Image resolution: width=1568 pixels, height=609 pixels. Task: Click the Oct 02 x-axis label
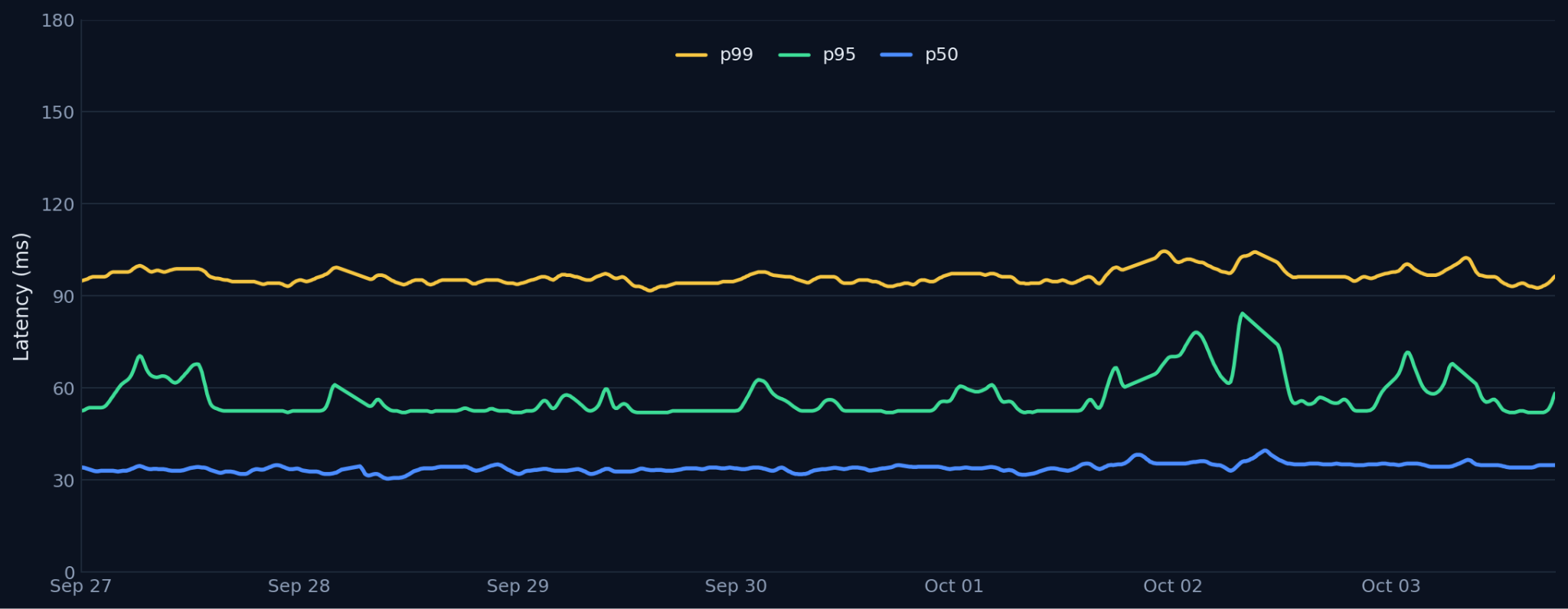click(1173, 587)
